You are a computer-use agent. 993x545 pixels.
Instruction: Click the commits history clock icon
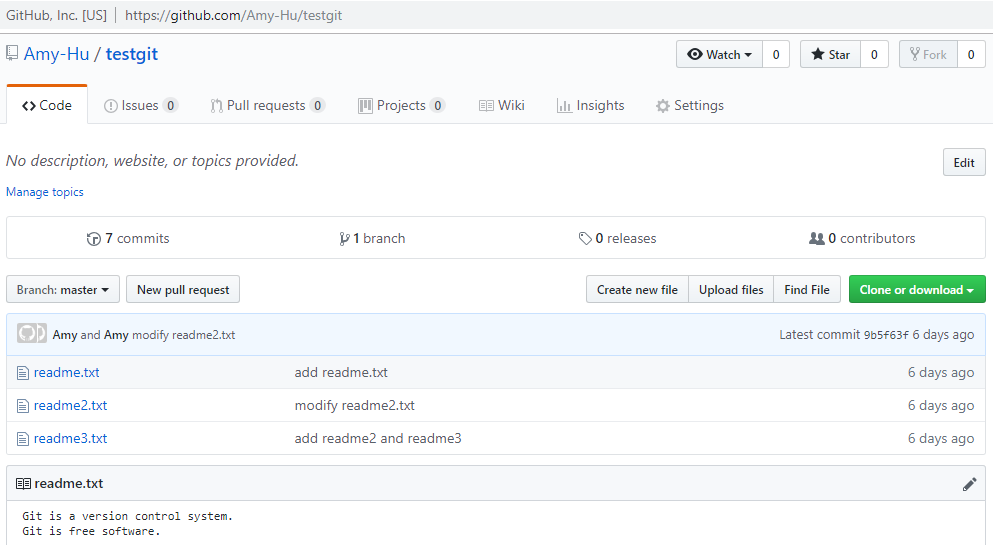click(94, 239)
